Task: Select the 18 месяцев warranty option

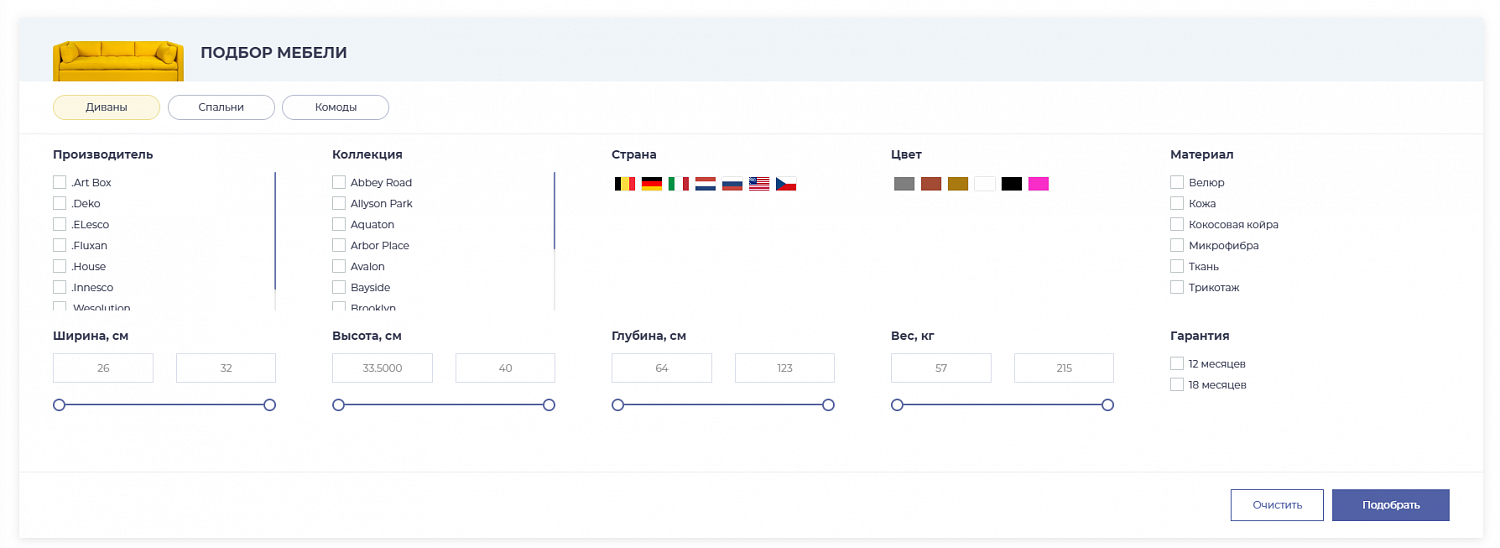Action: [x=1177, y=384]
